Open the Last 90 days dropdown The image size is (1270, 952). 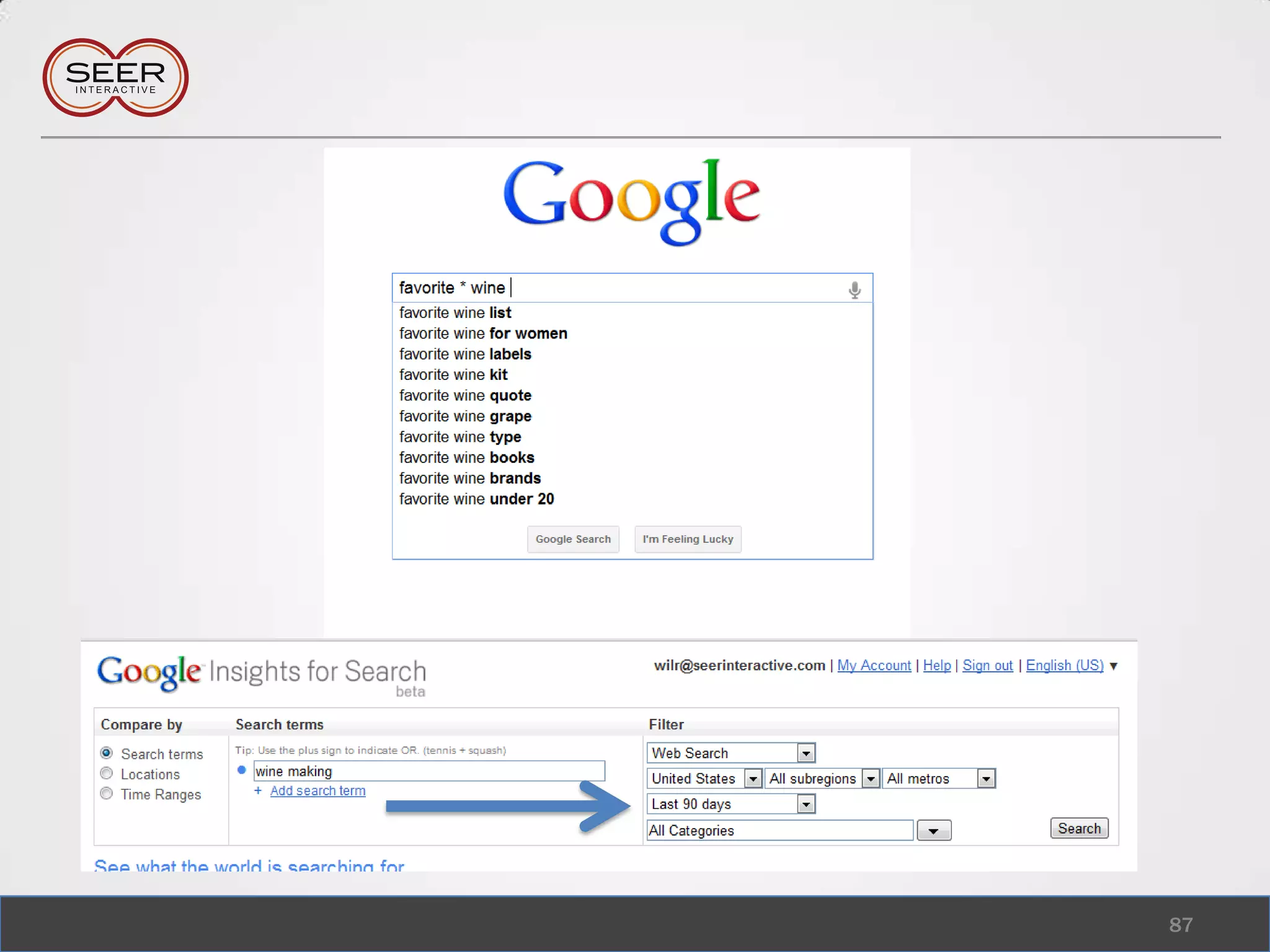806,804
